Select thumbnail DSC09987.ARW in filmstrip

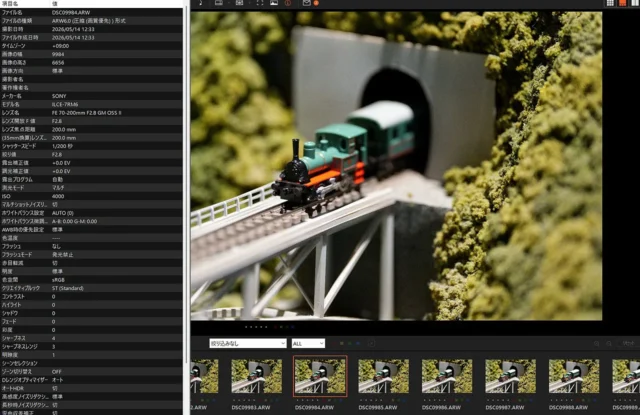pos(510,376)
